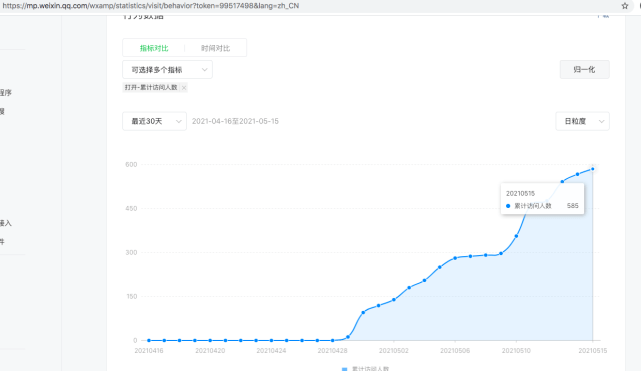Click the 20210515 data point on the chart
641x371 pixels.
(592, 169)
